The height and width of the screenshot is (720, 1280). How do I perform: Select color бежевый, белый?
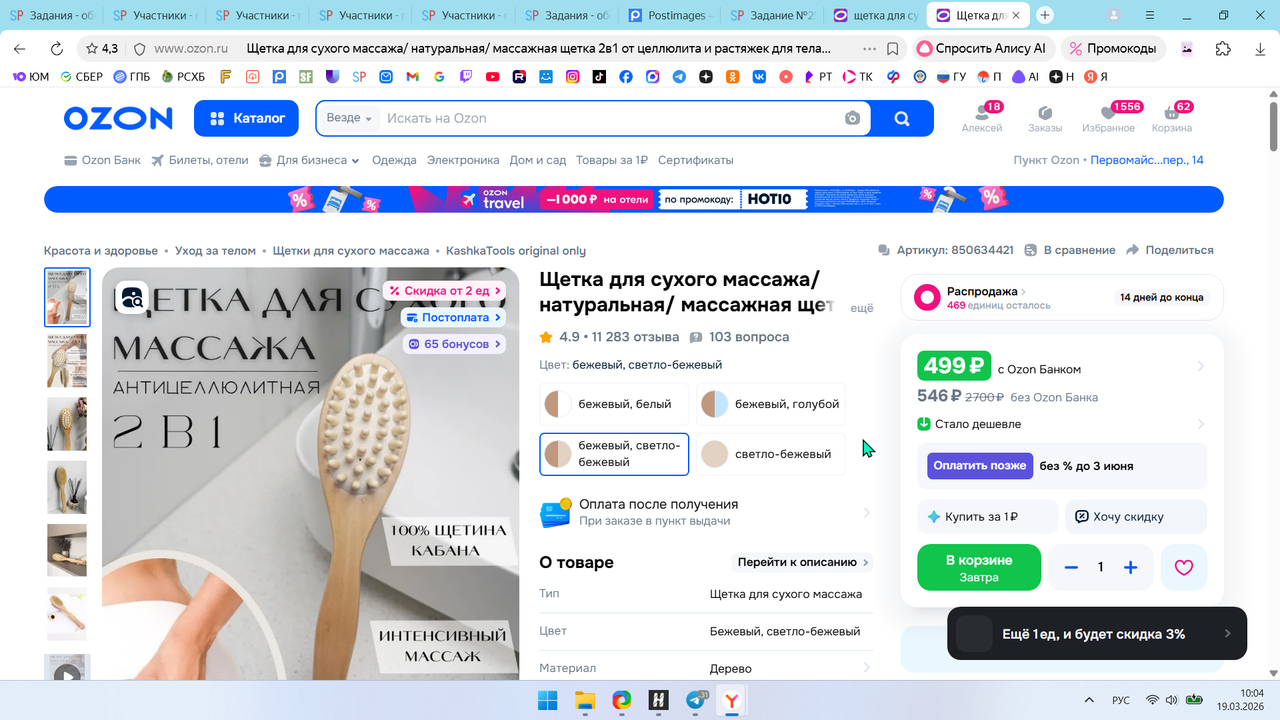click(x=614, y=404)
